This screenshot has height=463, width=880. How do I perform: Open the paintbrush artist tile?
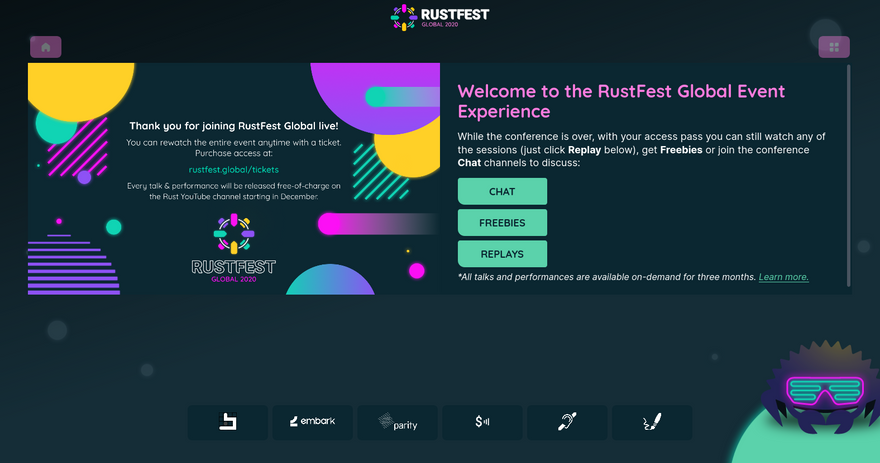(x=652, y=422)
